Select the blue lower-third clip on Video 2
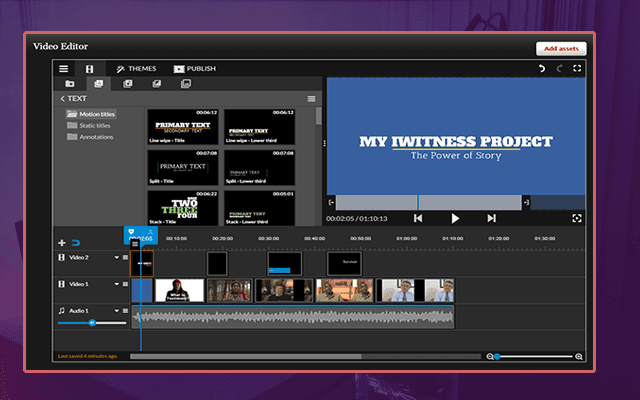 click(x=284, y=264)
